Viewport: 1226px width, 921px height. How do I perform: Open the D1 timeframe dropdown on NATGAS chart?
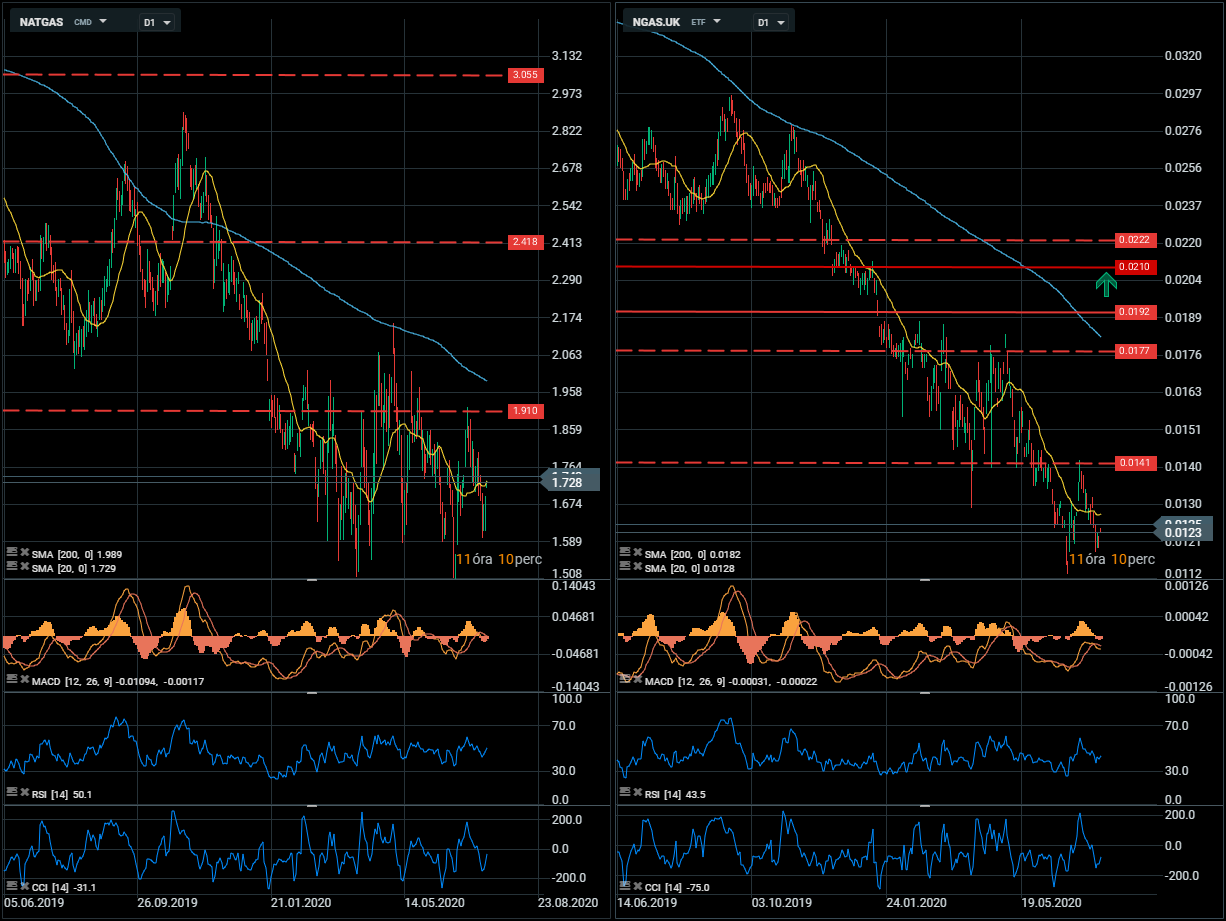pyautogui.click(x=156, y=21)
